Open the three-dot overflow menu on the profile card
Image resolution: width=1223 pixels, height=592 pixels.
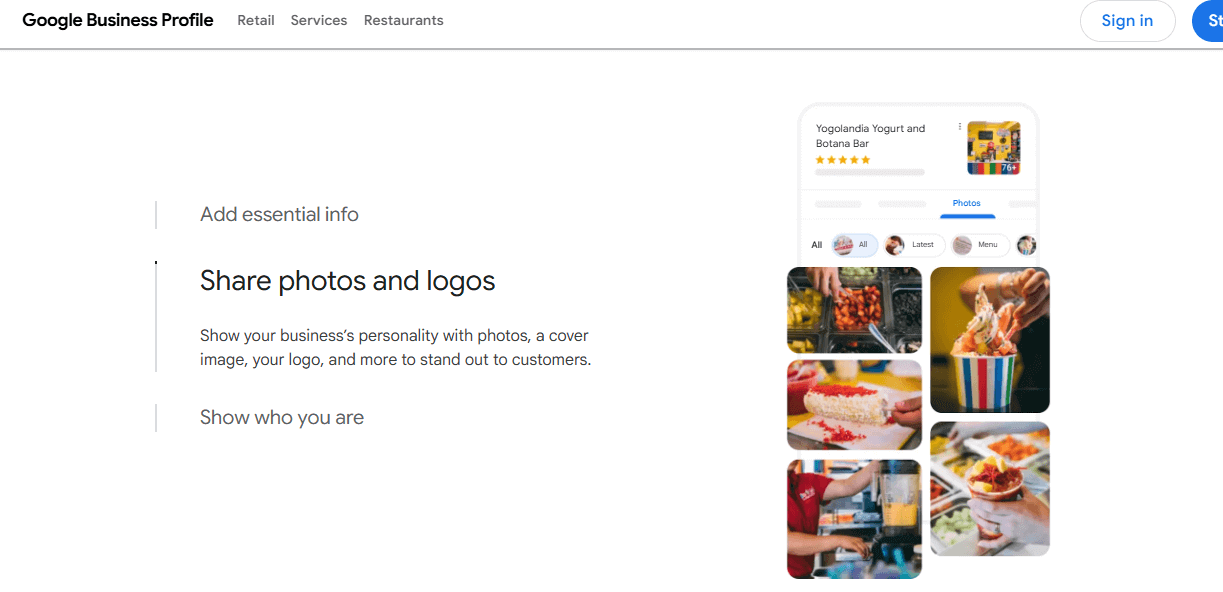pyautogui.click(x=959, y=126)
